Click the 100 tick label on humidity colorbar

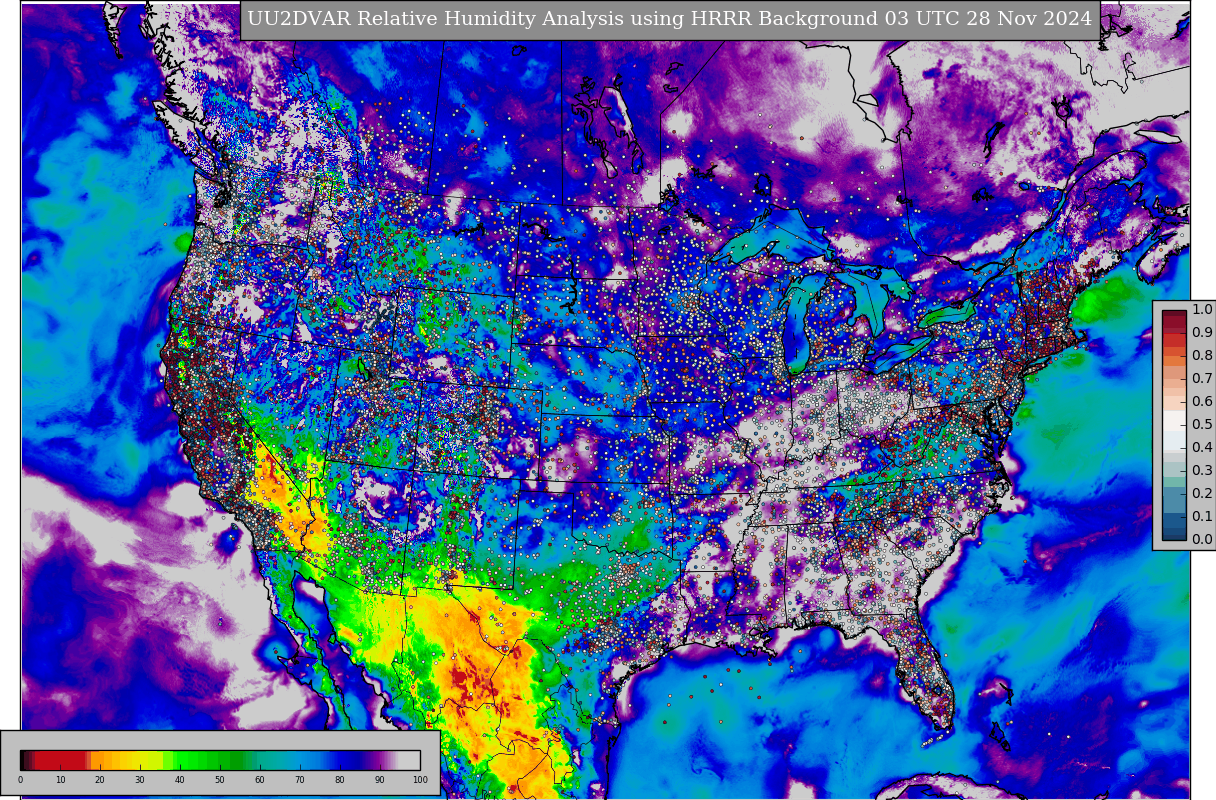(420, 780)
